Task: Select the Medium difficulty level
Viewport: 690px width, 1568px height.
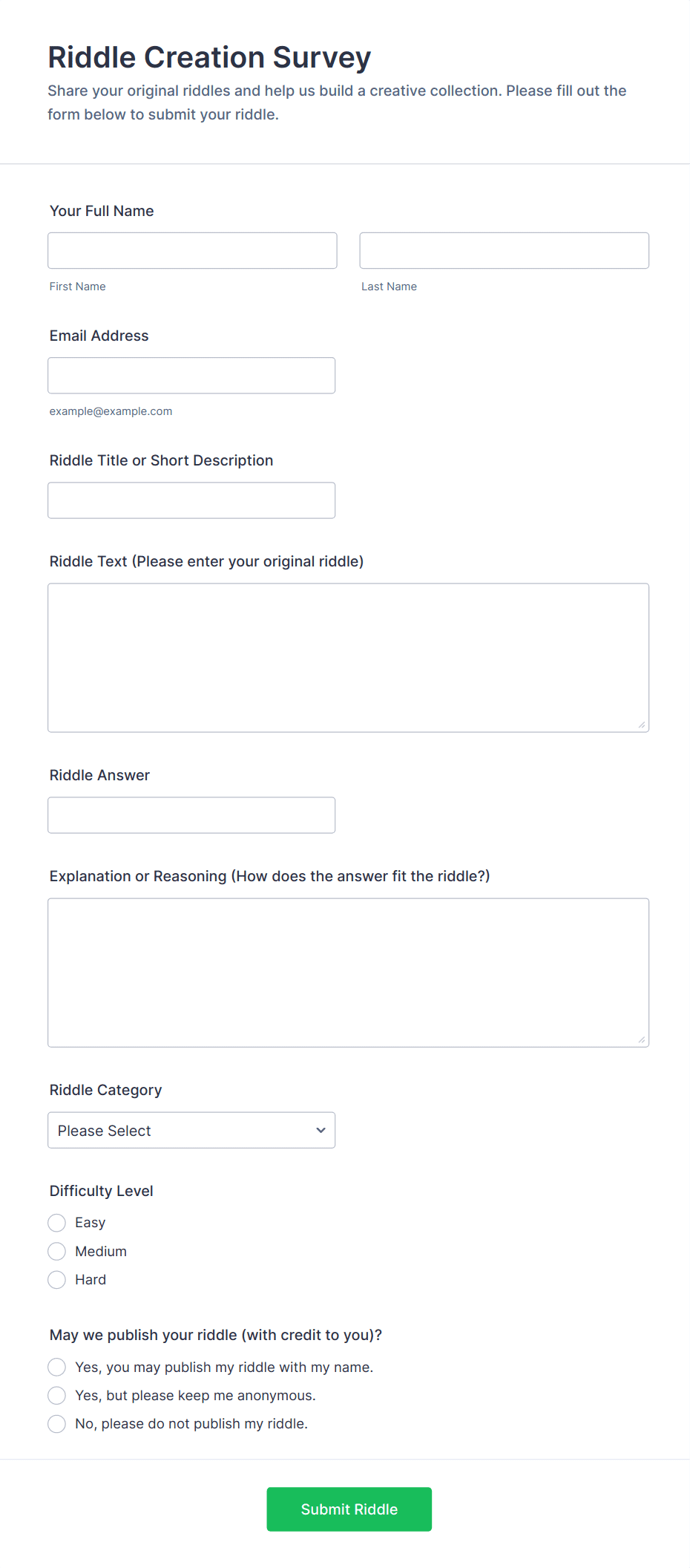Action: point(56,1251)
